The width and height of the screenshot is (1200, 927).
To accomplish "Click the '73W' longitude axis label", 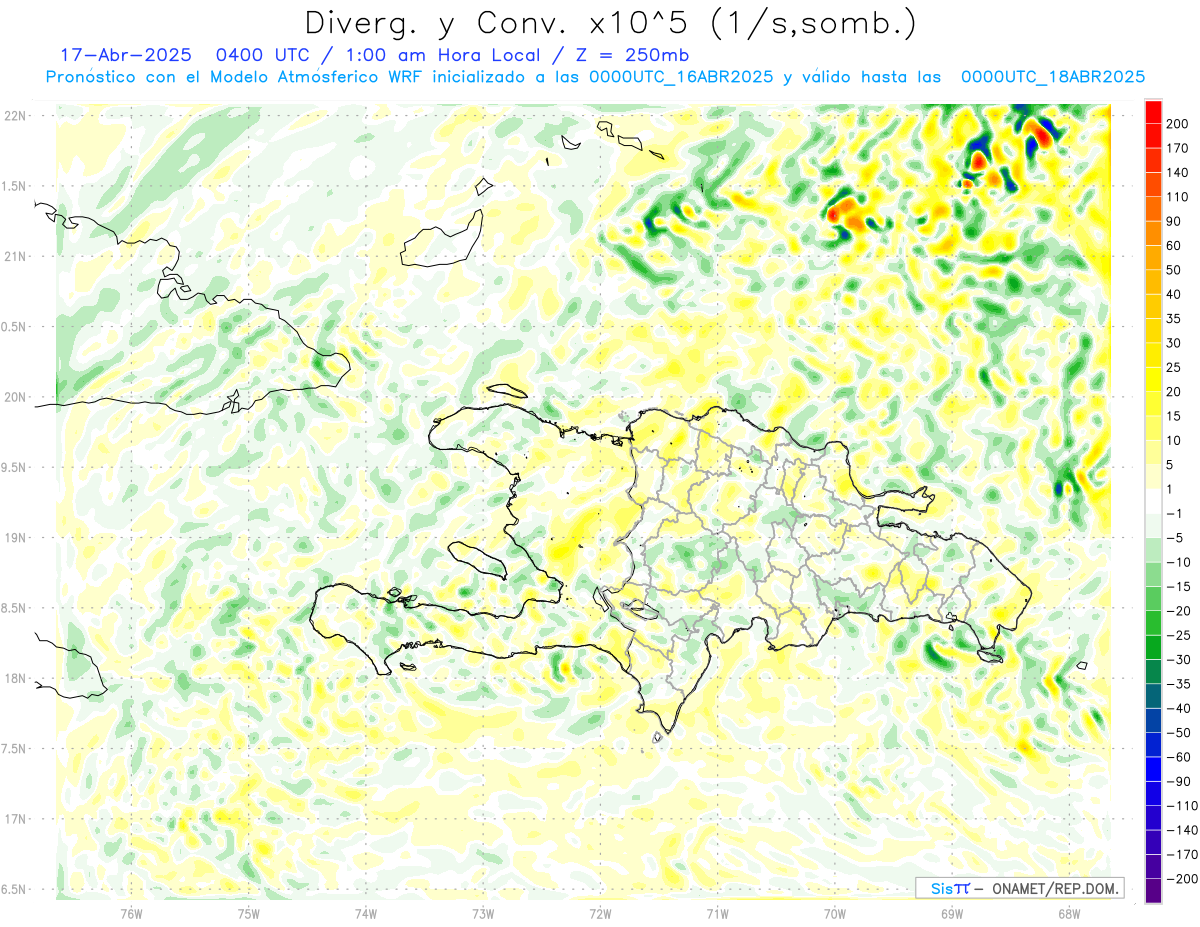I will tap(483, 914).
